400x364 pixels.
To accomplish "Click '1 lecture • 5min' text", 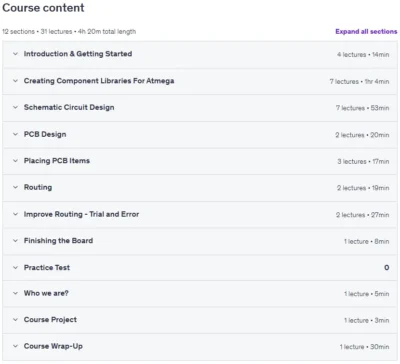I will tap(366, 294).
